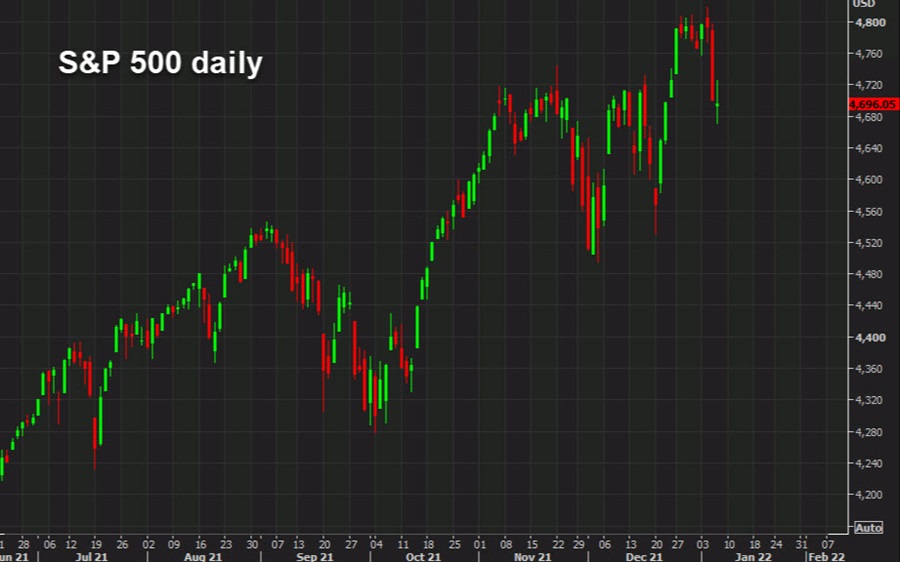
Task: Click the 4,440 price axis label
Action: click(870, 306)
